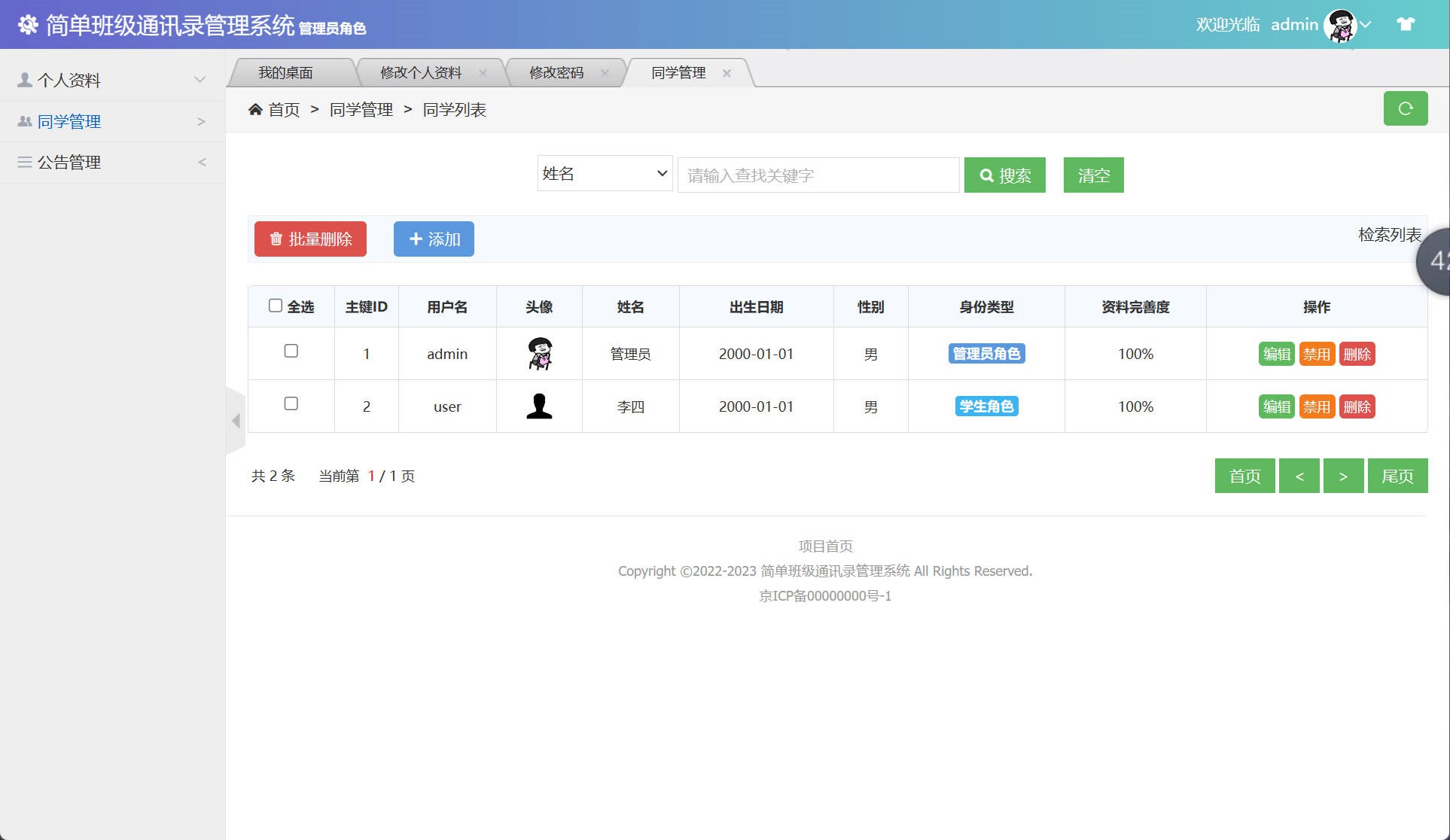Click the refresh list icon
Image resolution: width=1450 pixels, height=840 pixels.
coord(1405,108)
